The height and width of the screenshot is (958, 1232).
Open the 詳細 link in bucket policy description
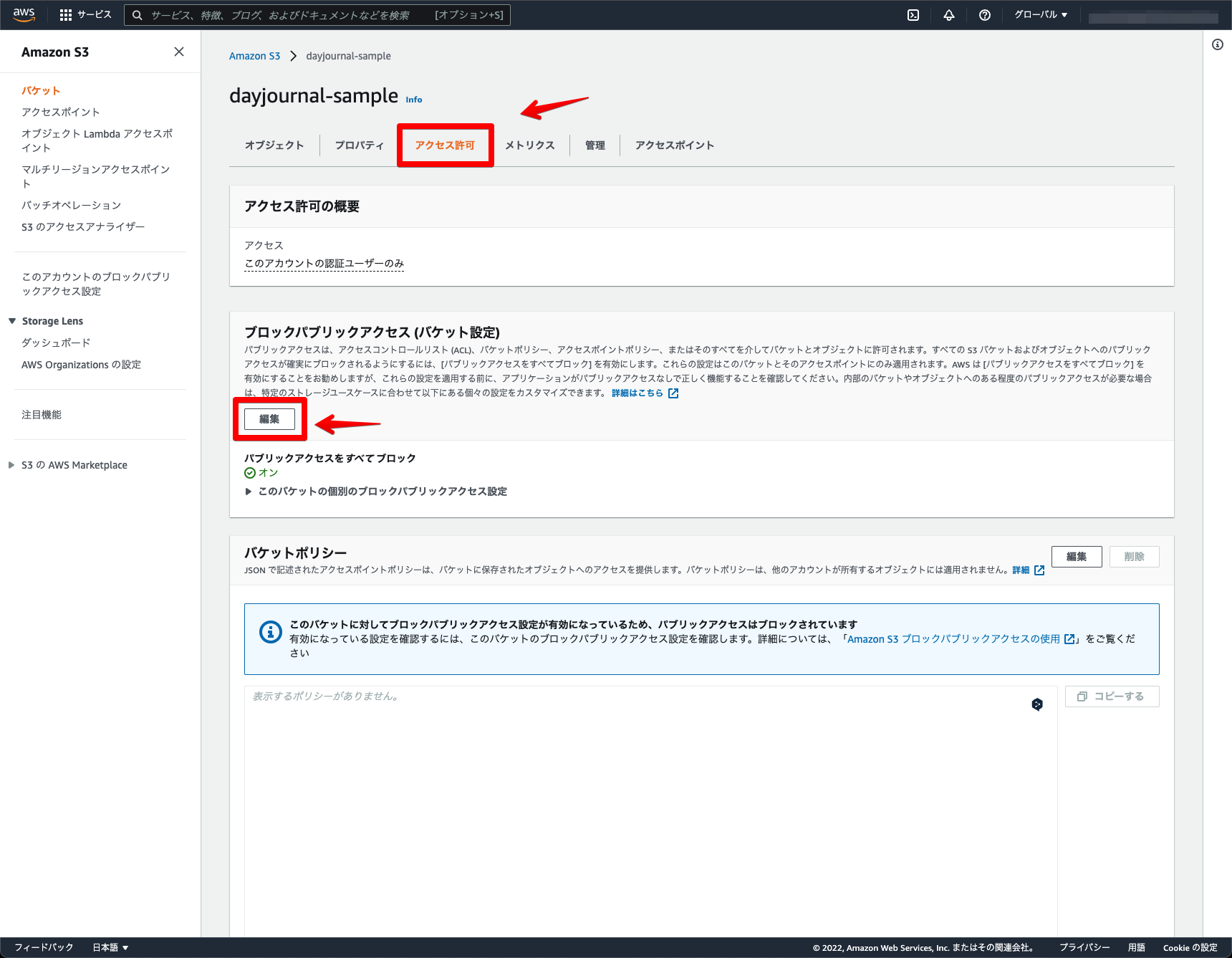(1021, 570)
